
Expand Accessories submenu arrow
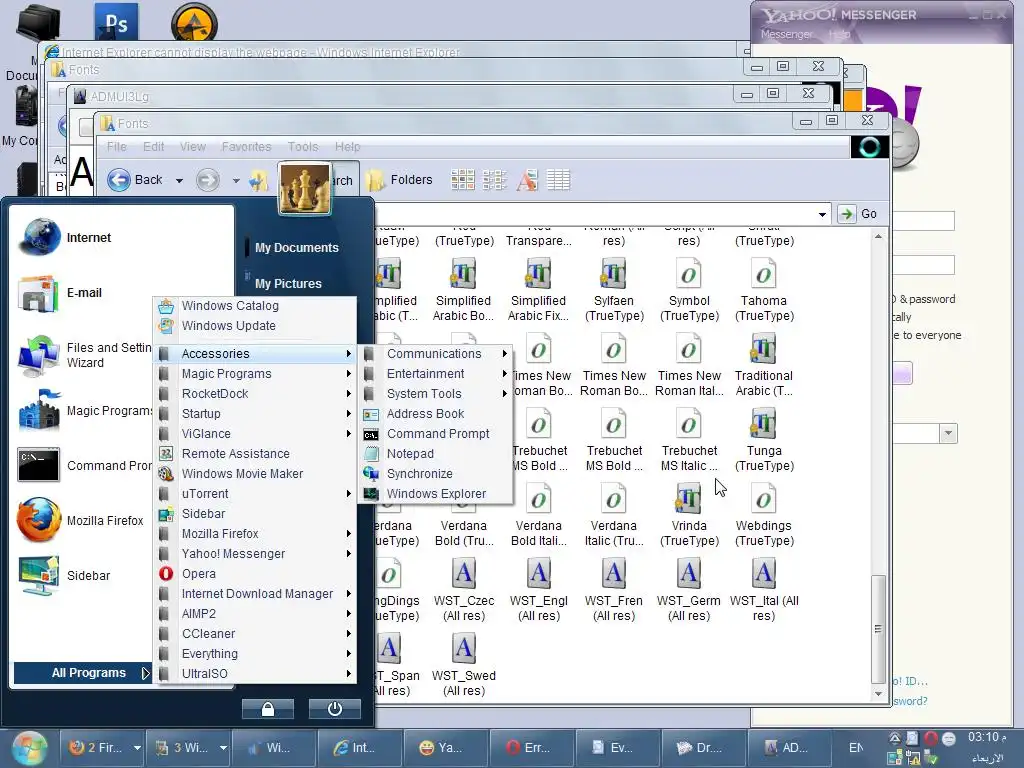[349, 354]
